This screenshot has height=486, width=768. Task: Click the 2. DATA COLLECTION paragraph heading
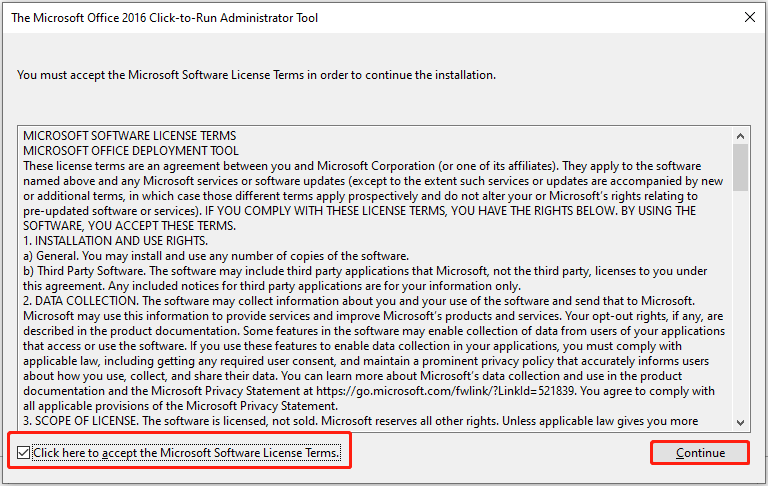coord(80,301)
